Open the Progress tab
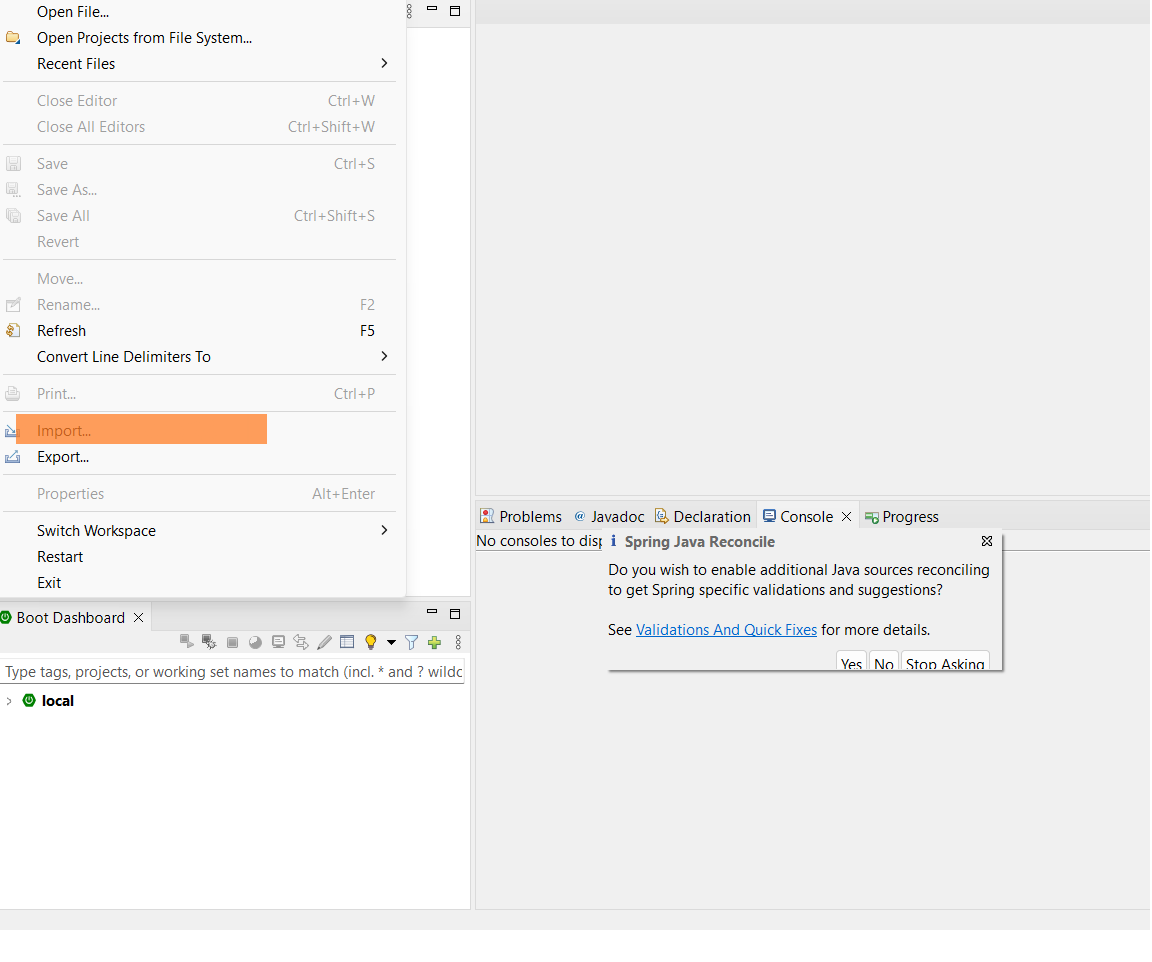Viewport: 1152px width, 962px height. [902, 517]
